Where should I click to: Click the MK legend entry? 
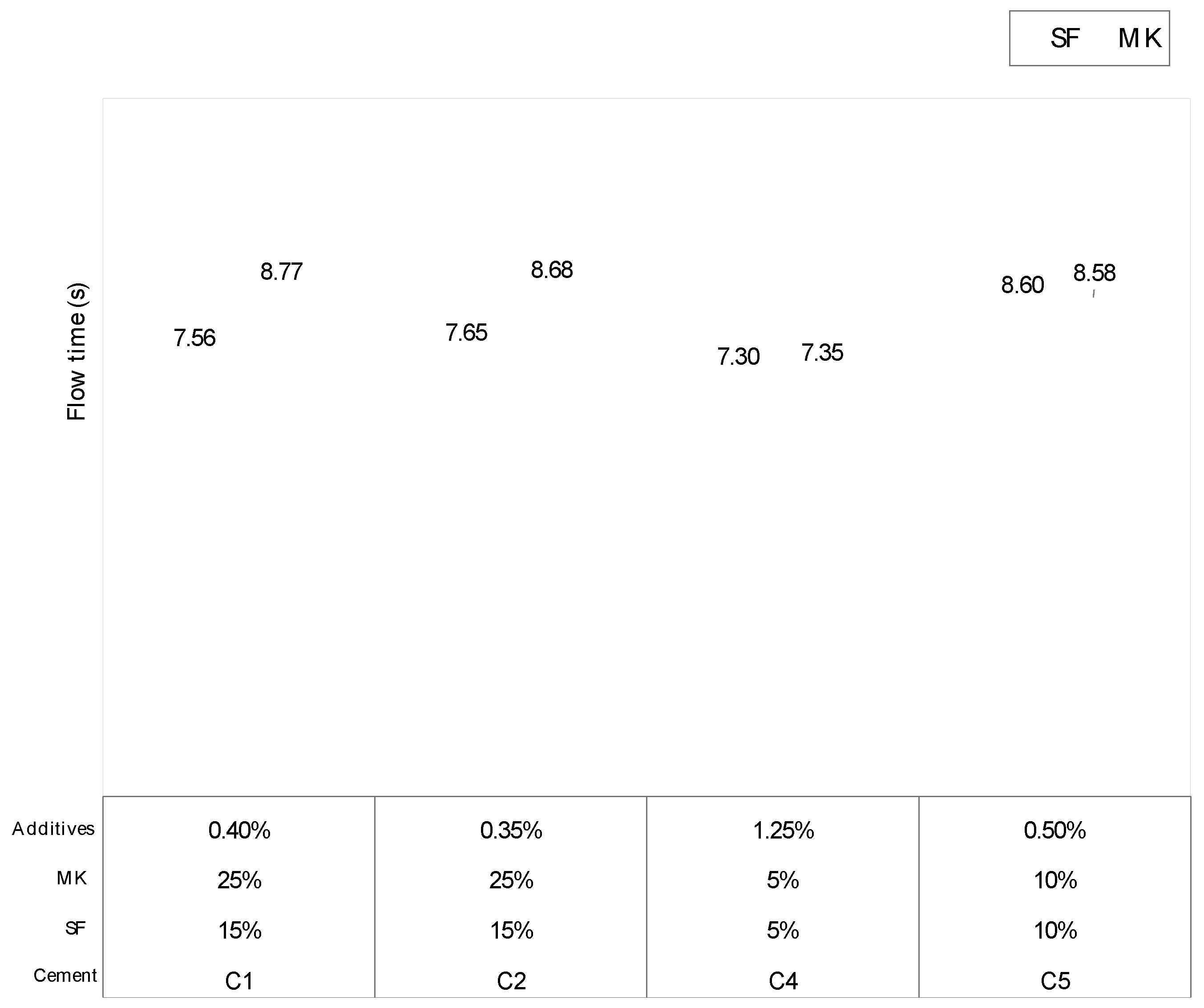point(1139,39)
